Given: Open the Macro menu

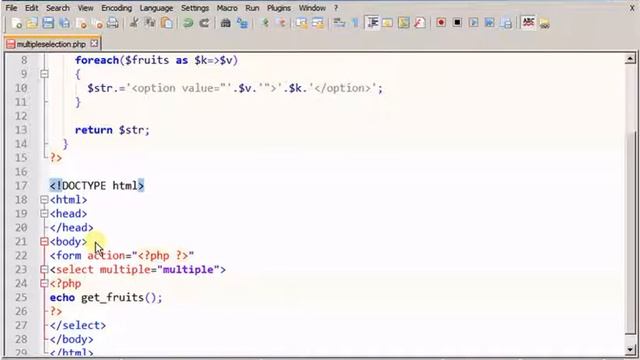Looking at the screenshot, I should click(x=227, y=8).
